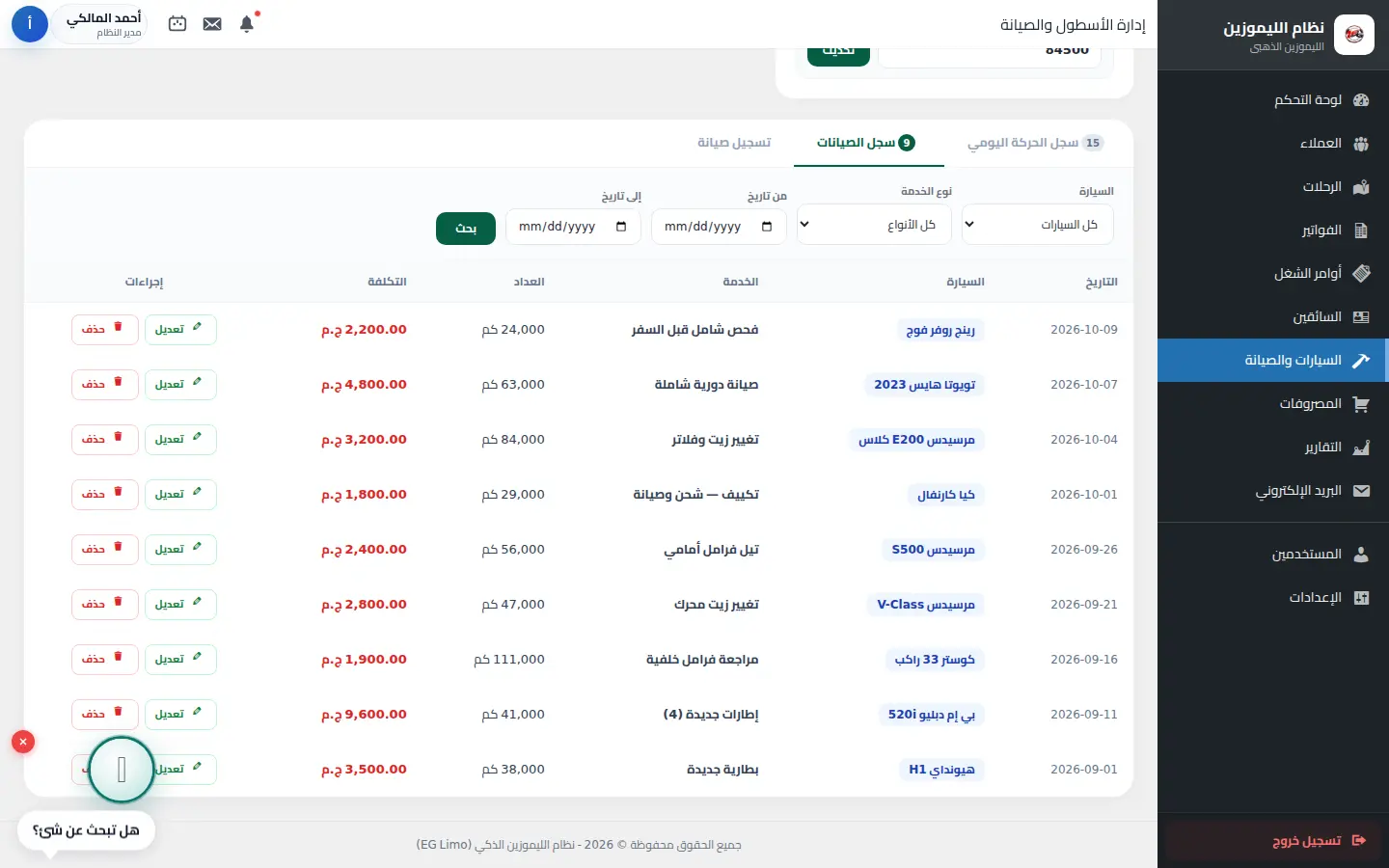
Task: Delete the 'تويوتا هايس 2023' maintenance record
Action: pyautogui.click(x=105, y=385)
